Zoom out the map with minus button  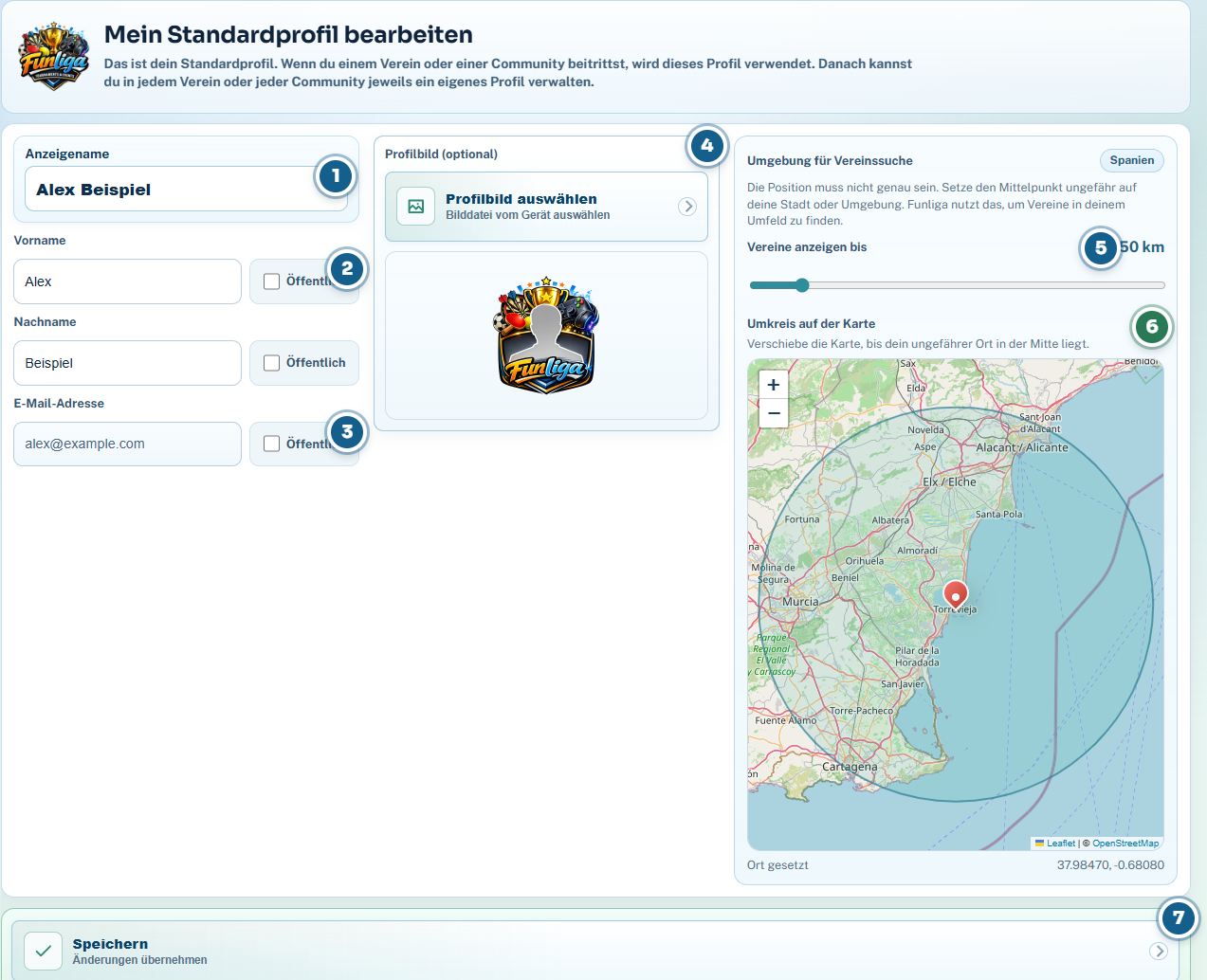point(774,413)
